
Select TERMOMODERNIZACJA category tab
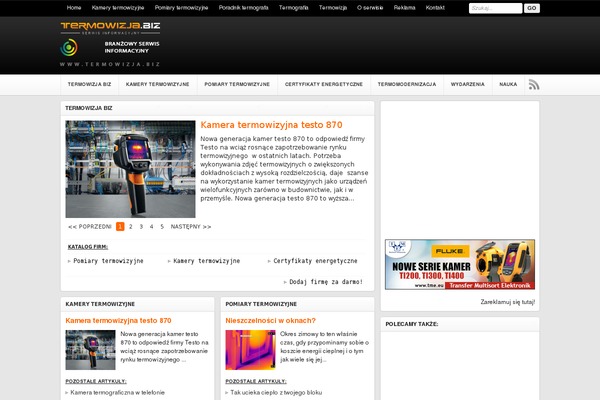pos(407,84)
